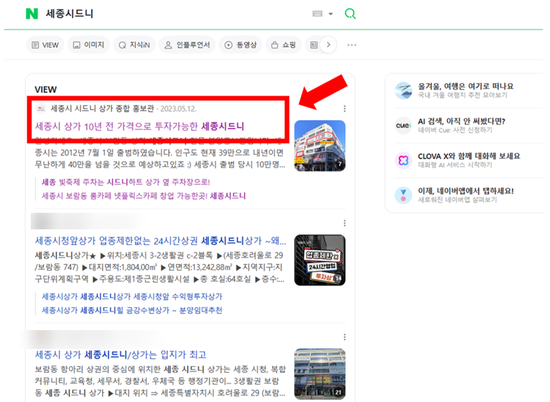Image resolution: width=550 pixels, height=402 pixels.
Task: Open the on-screen keyboard icon
Action: [x=317, y=14]
